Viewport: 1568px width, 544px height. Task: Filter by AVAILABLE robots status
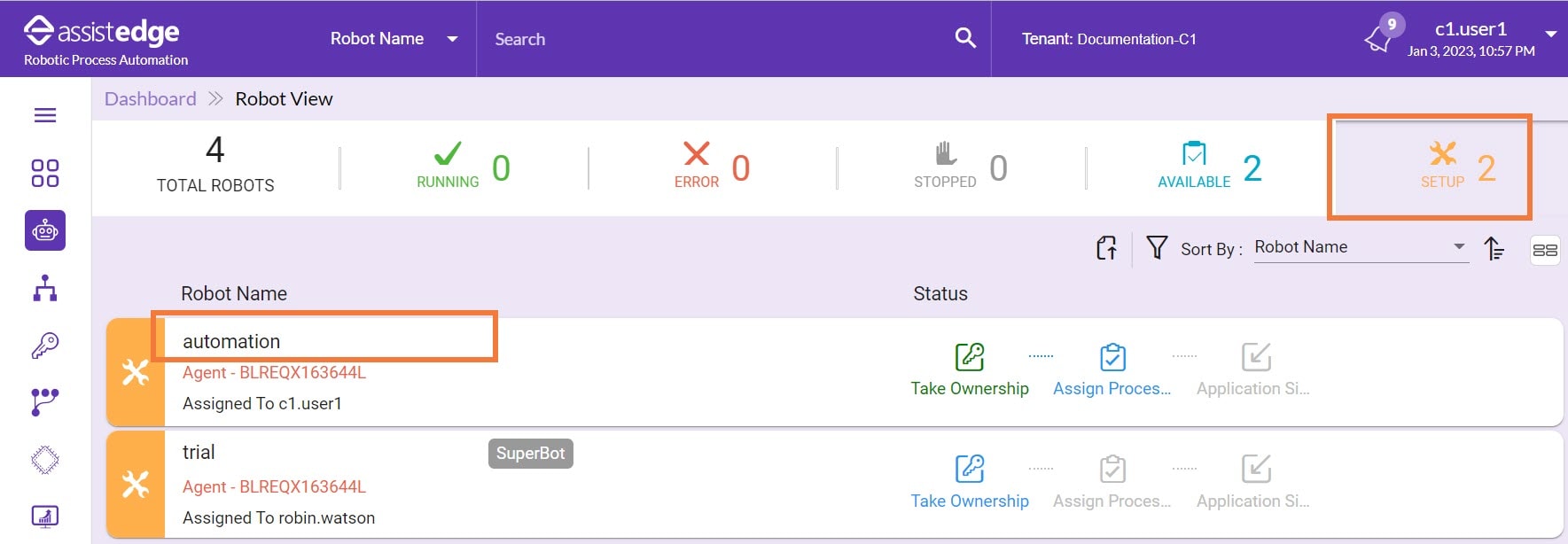point(1210,167)
